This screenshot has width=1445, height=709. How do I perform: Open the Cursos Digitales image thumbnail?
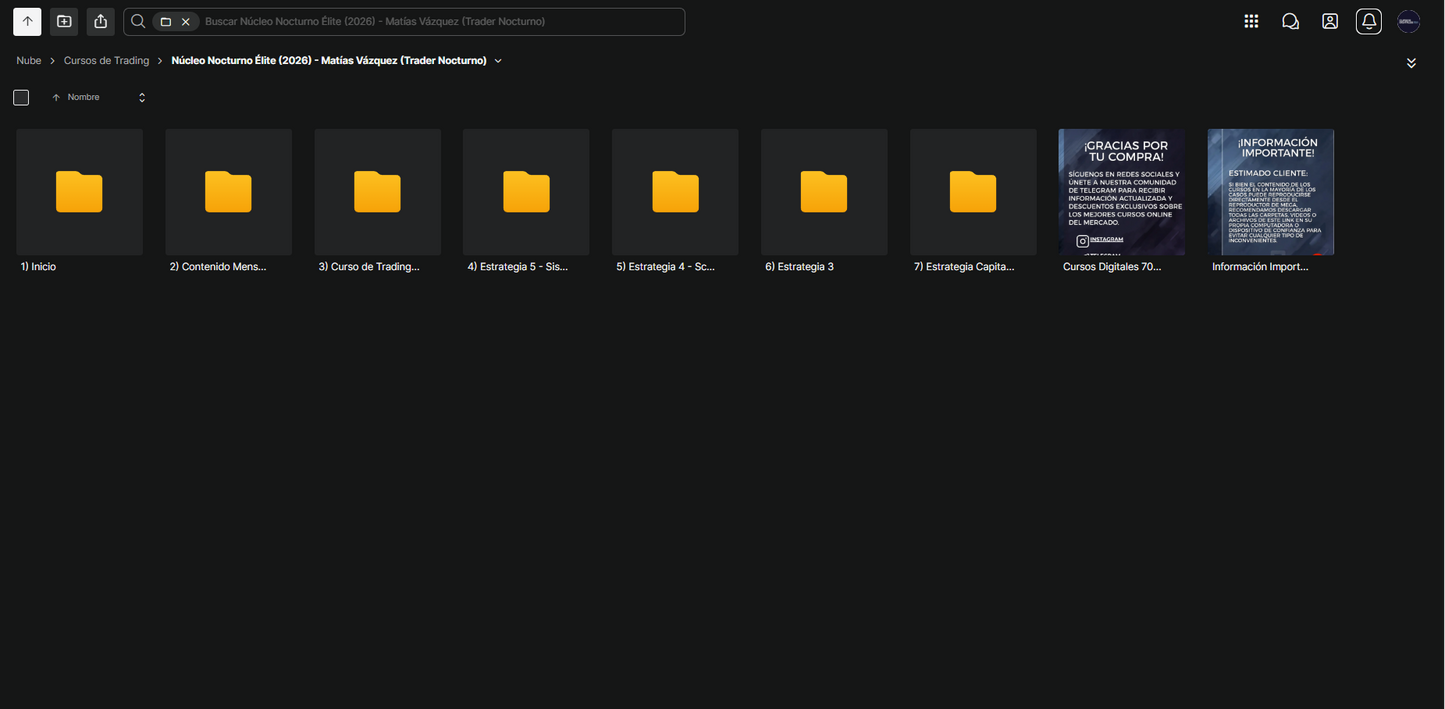pyautogui.click(x=1122, y=192)
